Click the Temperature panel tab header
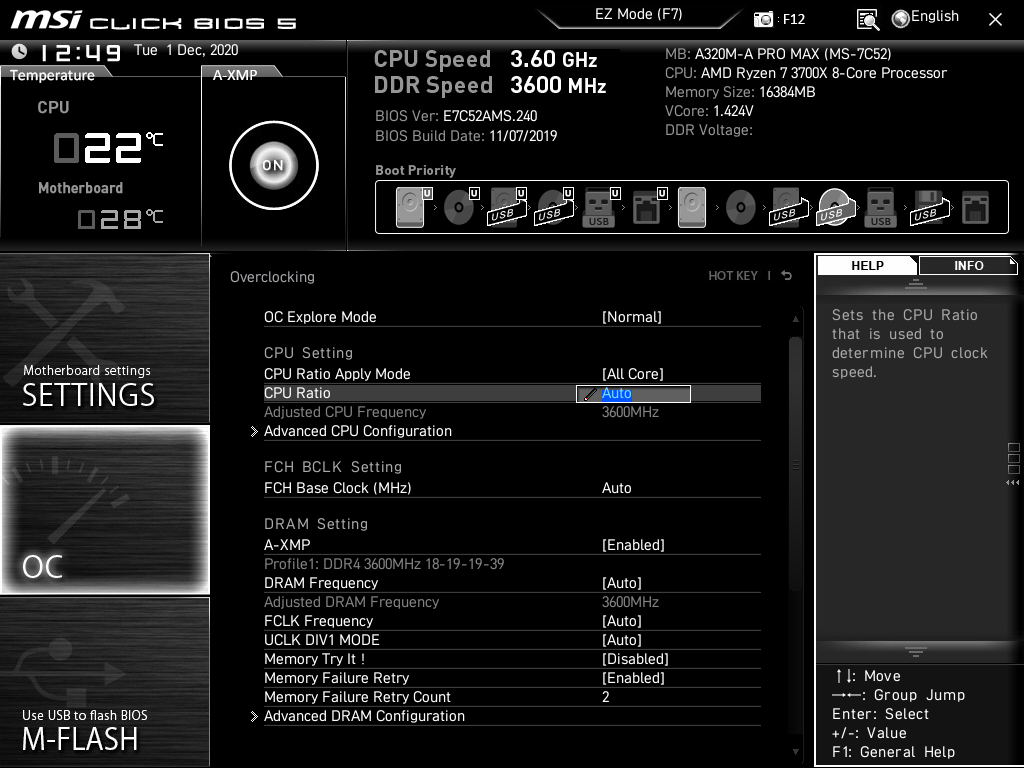Image resolution: width=1024 pixels, height=768 pixels. [x=52, y=74]
